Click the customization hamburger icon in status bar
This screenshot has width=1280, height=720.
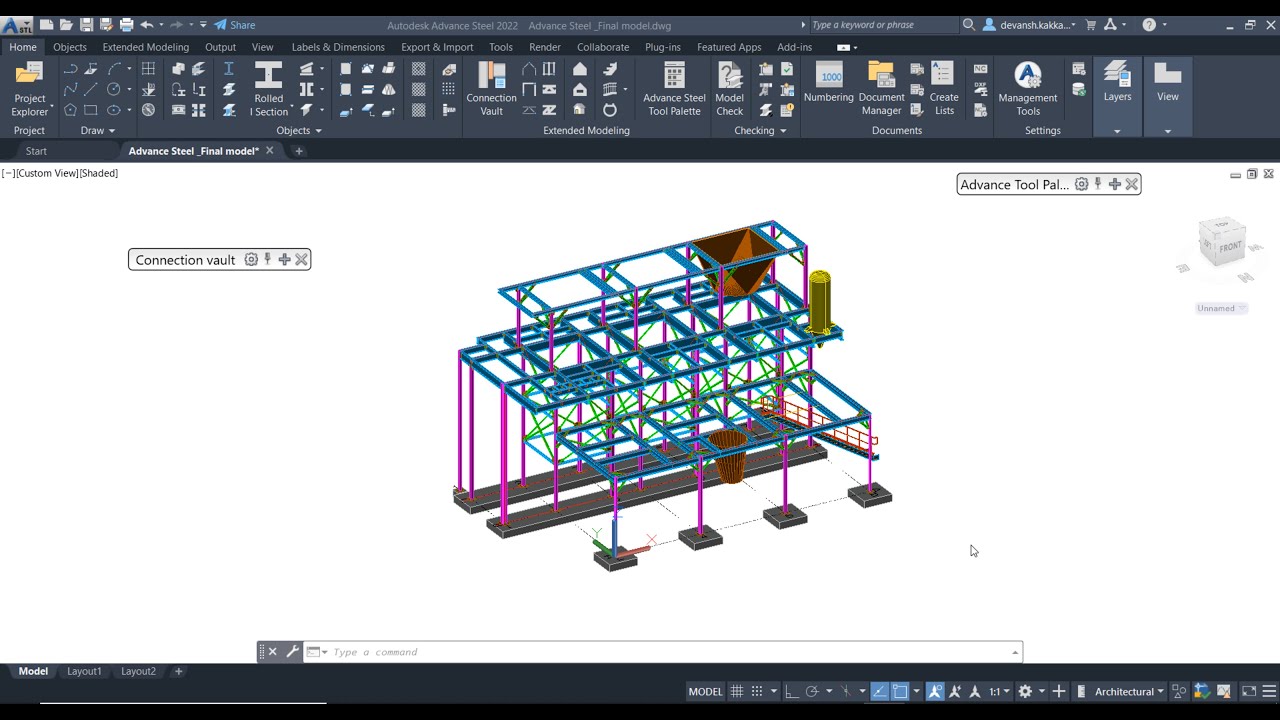1269,691
